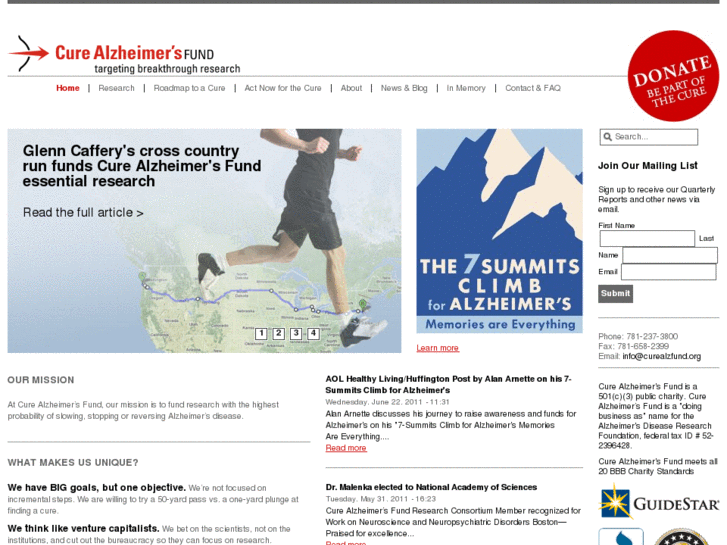Click the Email input field
727x545 pixels.
(669, 272)
